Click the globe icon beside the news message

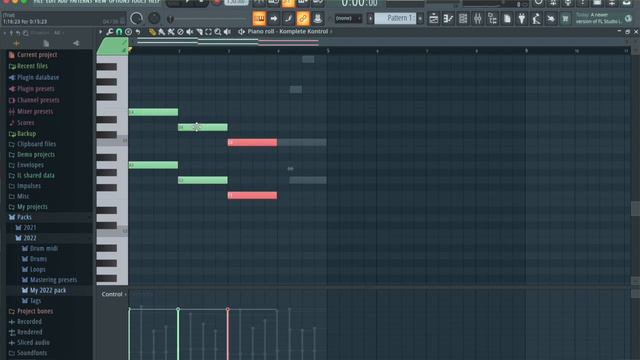pyautogui.click(x=629, y=18)
